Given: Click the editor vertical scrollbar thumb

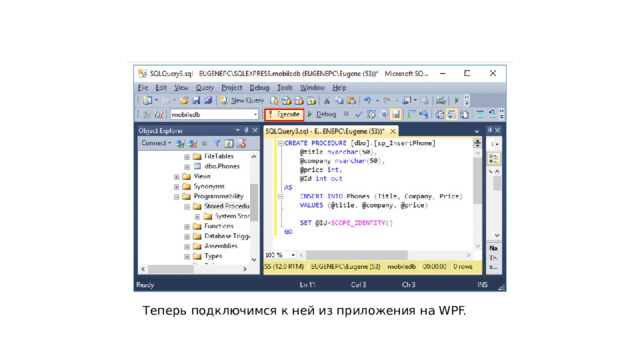Looking at the screenshot, I should click(477, 181).
